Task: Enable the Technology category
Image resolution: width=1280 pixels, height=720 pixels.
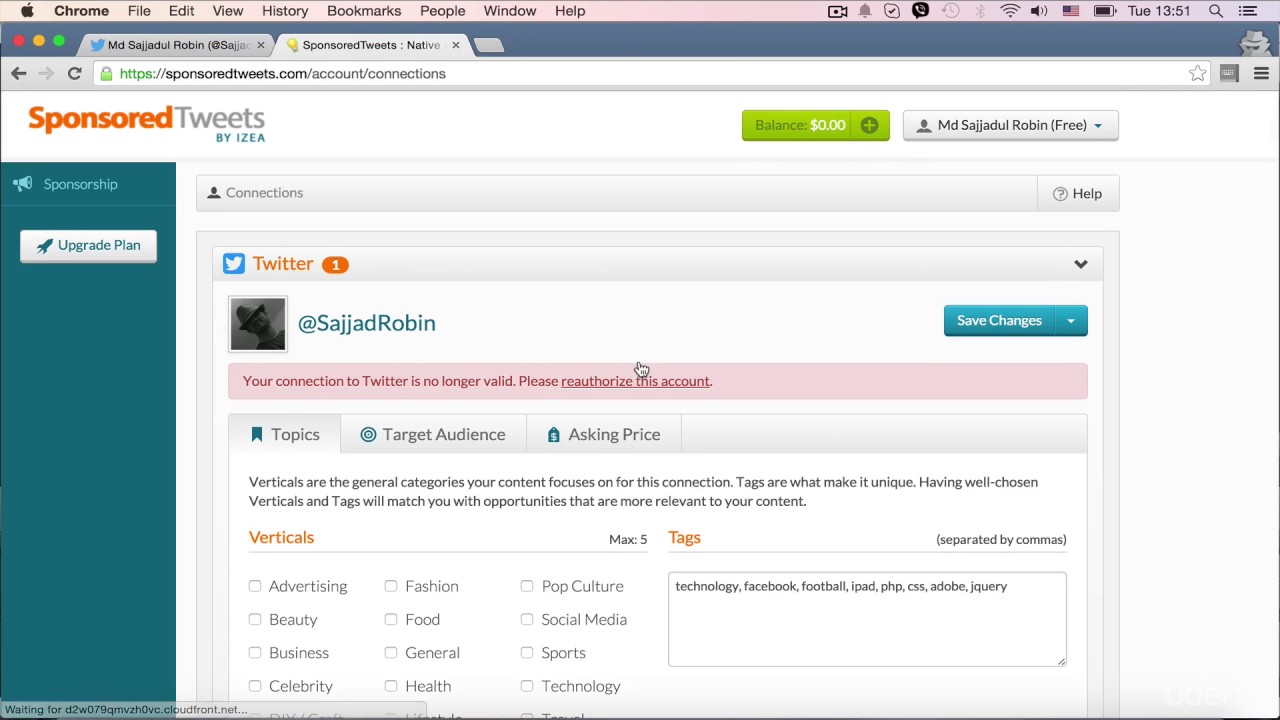Action: click(527, 686)
